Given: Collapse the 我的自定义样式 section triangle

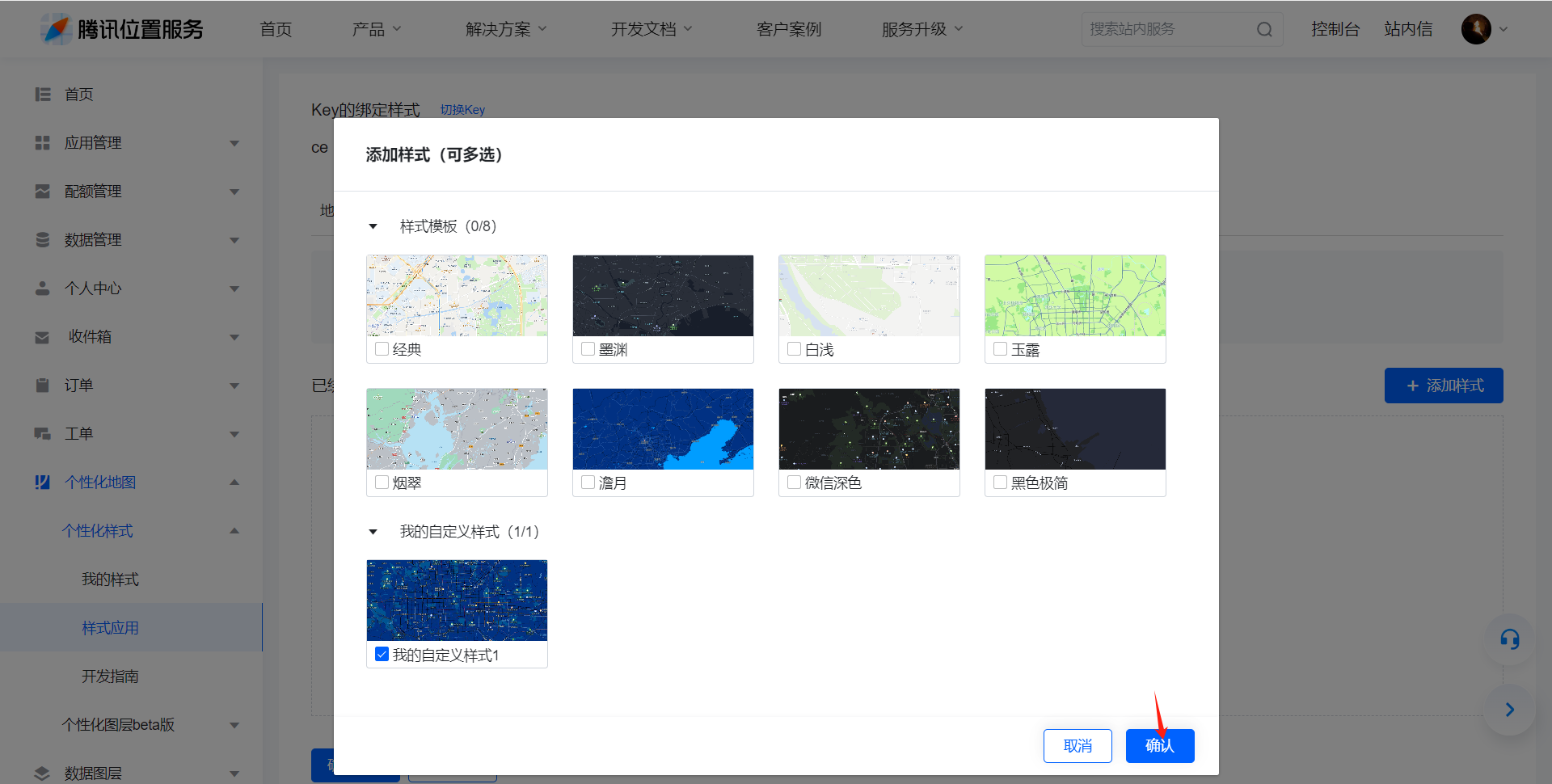Looking at the screenshot, I should (373, 532).
